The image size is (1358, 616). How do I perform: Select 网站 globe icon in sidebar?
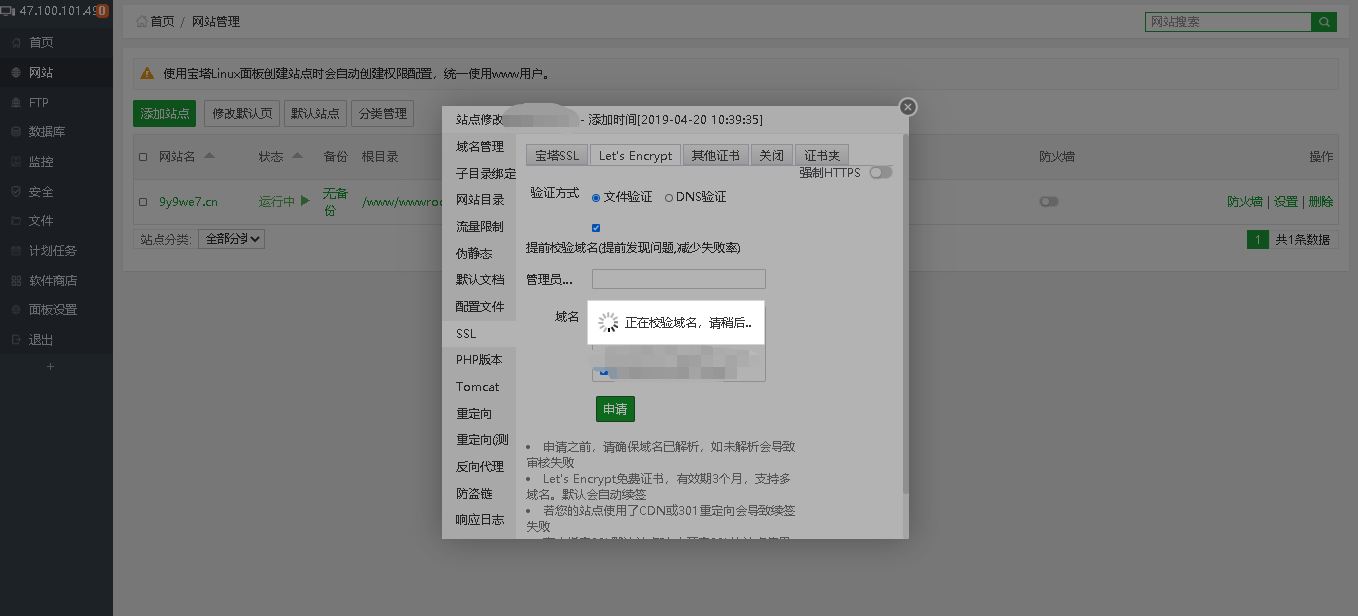pyautogui.click(x=16, y=73)
